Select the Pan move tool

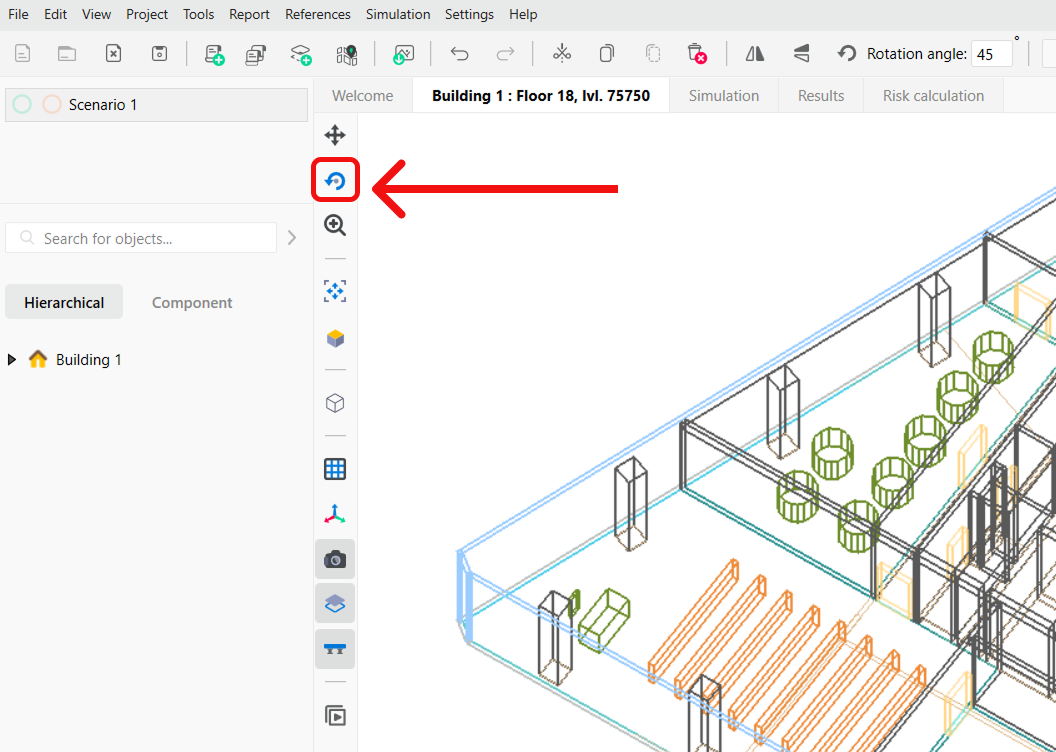pos(335,135)
